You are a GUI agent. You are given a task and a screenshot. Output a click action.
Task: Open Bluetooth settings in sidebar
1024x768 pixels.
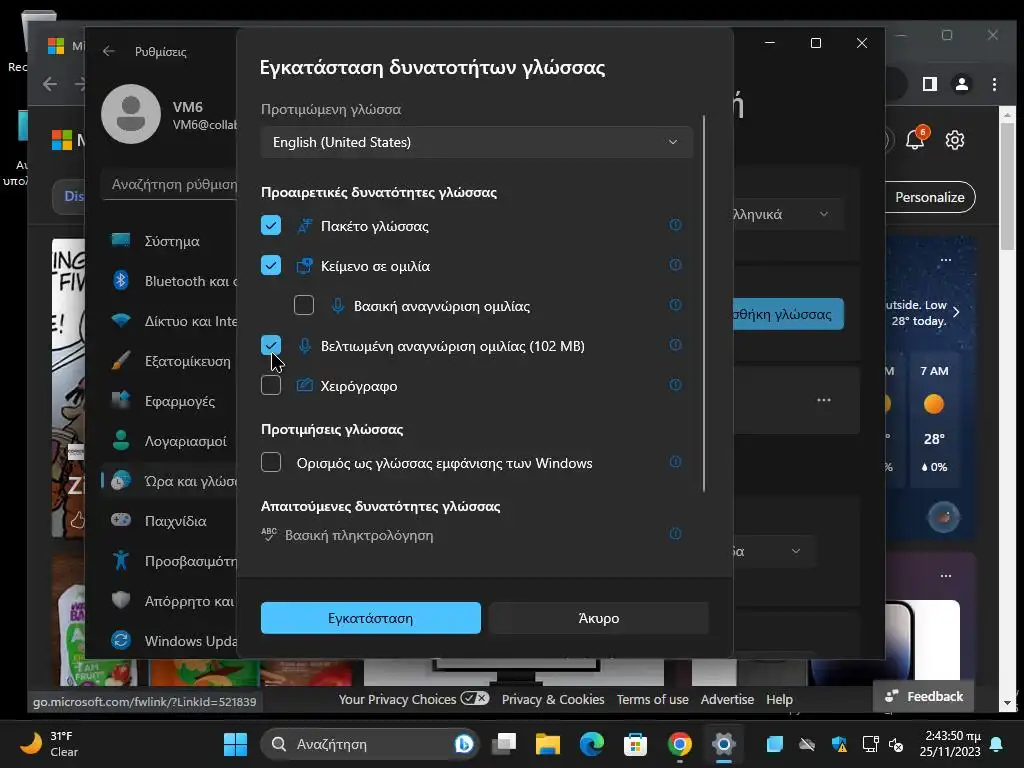tap(170, 281)
